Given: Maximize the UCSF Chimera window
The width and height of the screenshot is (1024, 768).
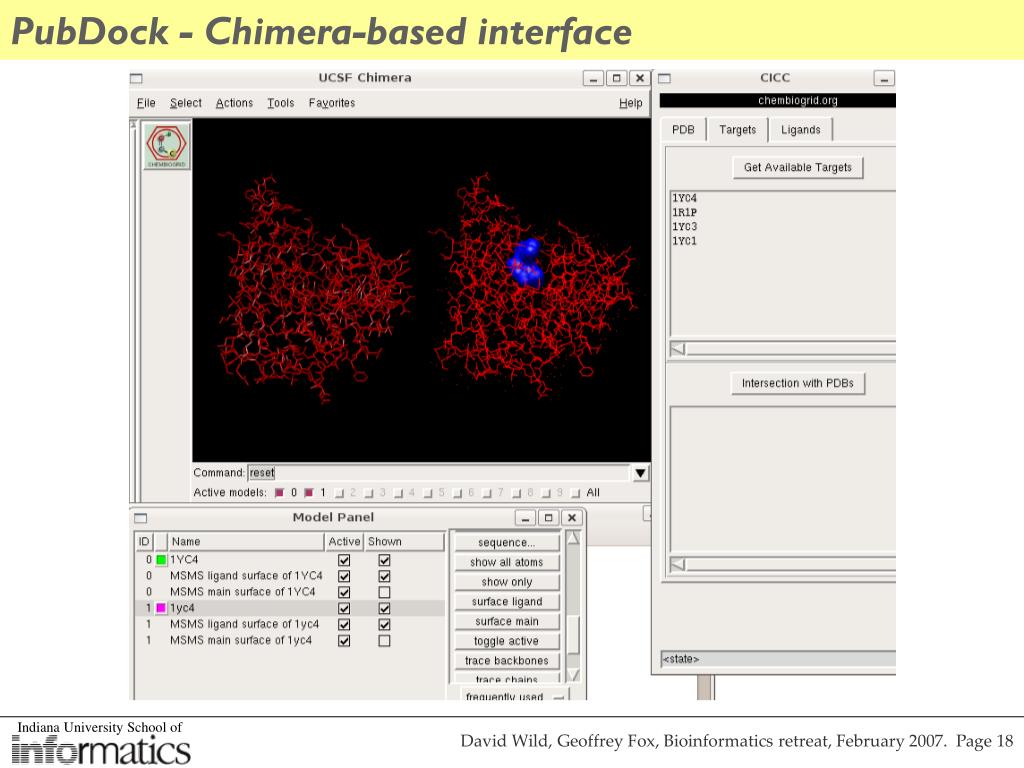Looking at the screenshot, I should [x=616, y=78].
